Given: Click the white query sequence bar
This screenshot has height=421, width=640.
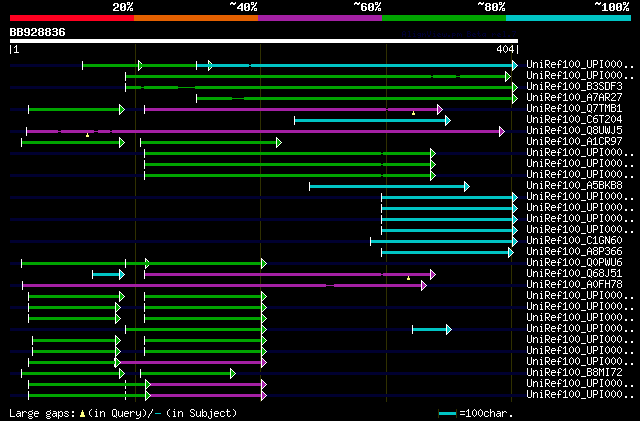Looking at the screenshot, I should (264, 41).
